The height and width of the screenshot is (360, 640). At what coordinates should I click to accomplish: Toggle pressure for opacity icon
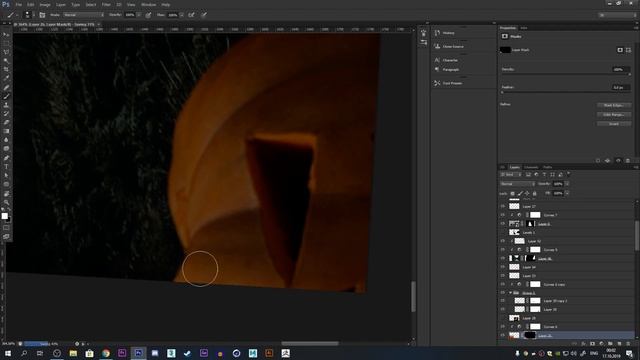pos(149,15)
